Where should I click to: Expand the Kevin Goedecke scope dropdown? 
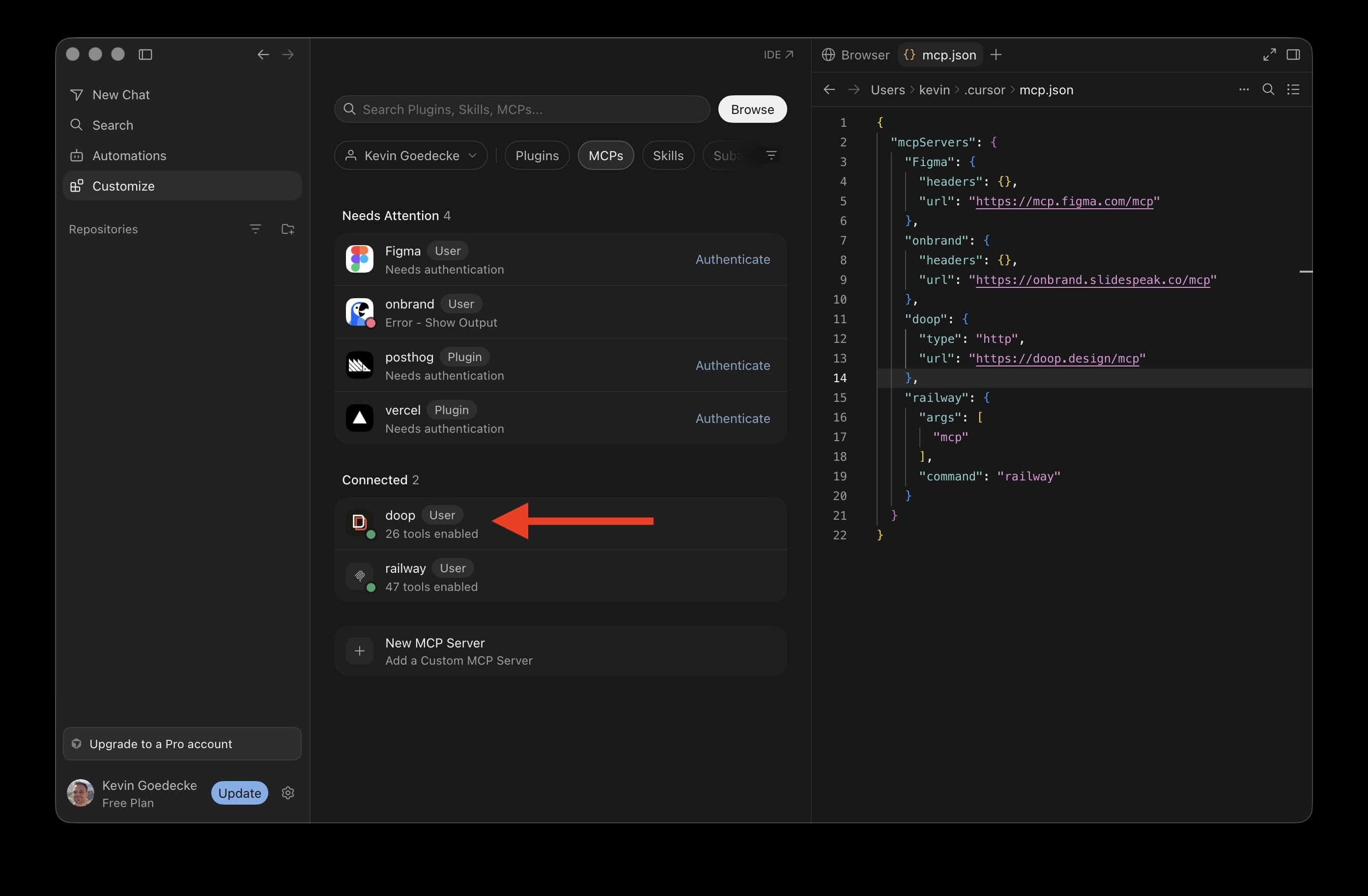(x=411, y=156)
